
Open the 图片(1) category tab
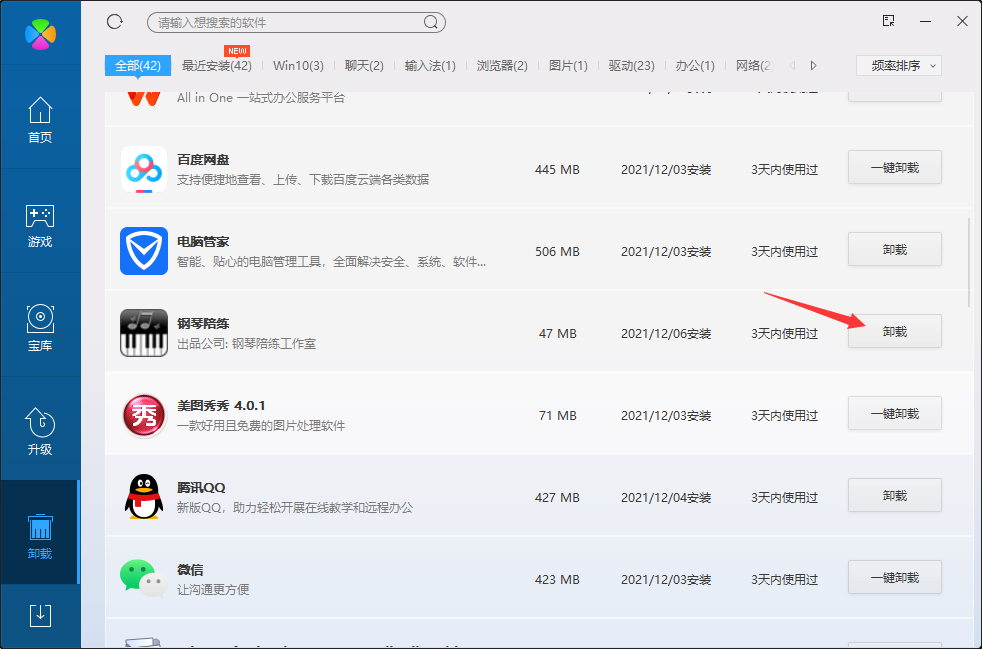568,66
